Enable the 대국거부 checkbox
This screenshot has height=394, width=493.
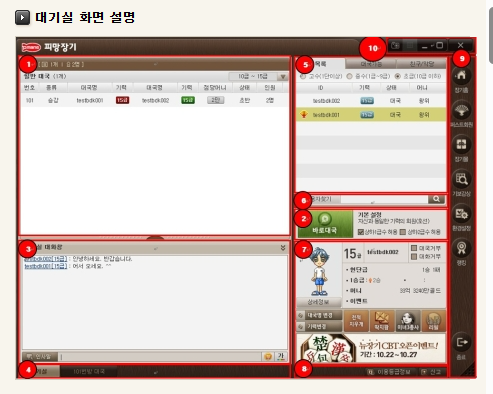point(414,248)
